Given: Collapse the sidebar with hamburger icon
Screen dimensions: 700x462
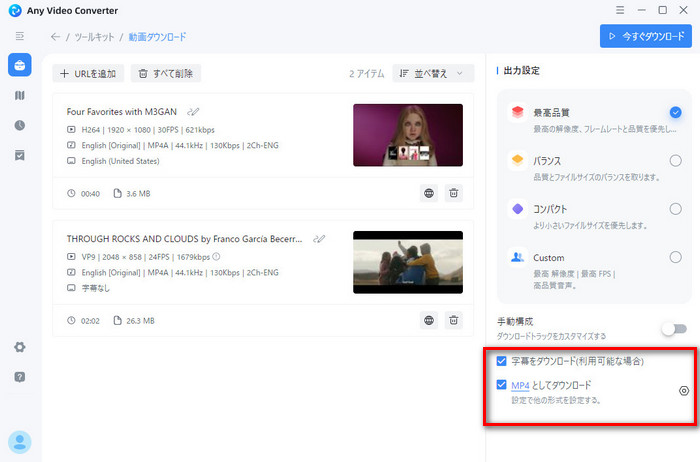Looking at the screenshot, I should (x=20, y=36).
